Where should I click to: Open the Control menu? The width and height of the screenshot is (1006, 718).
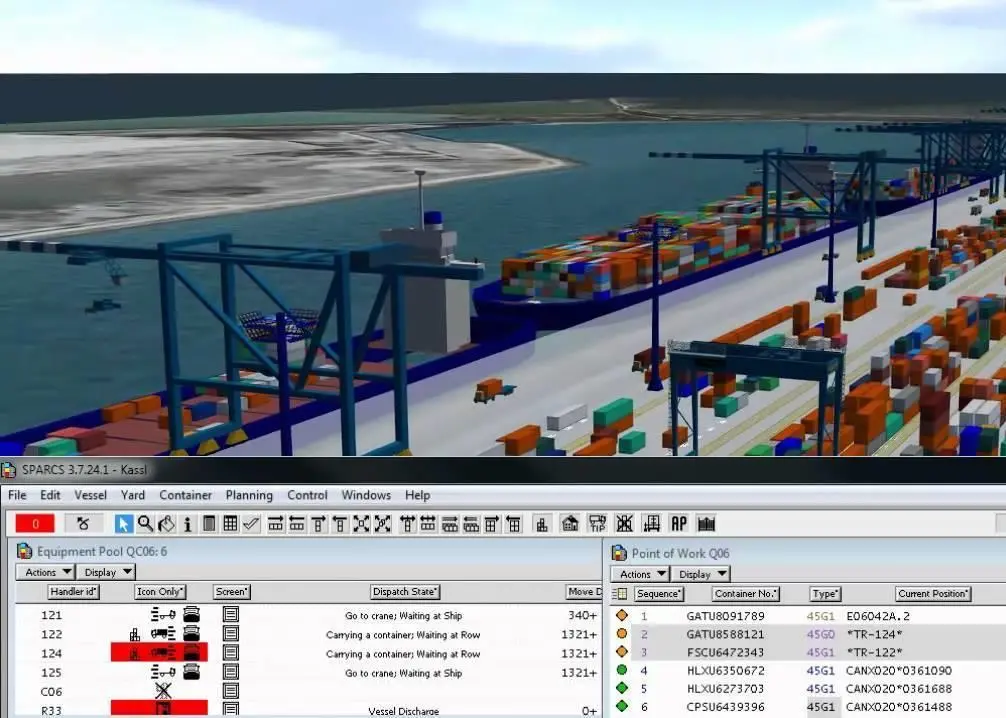pyautogui.click(x=307, y=495)
